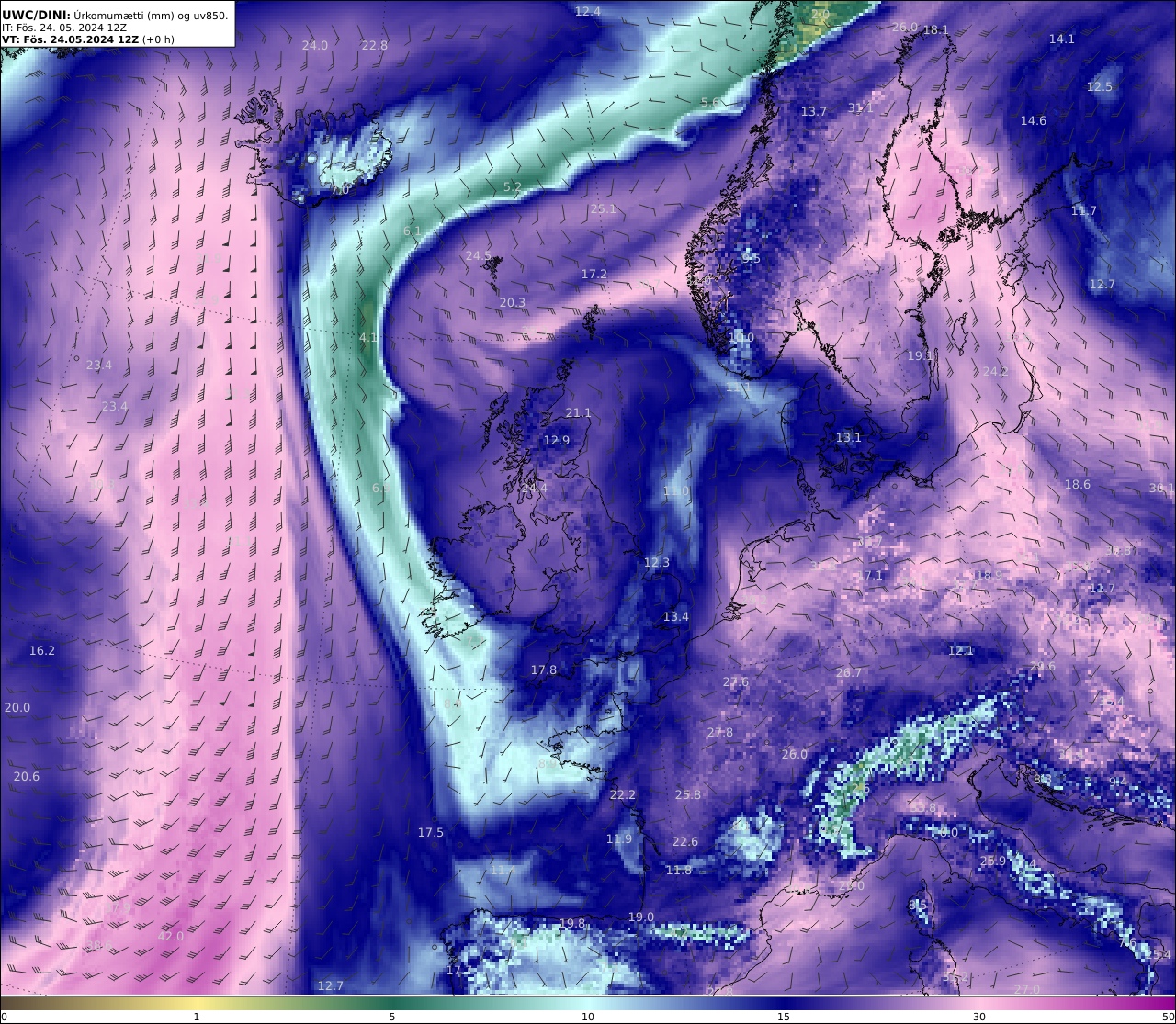The width and height of the screenshot is (1176, 1024).
Task: Select the 24.2 value label
Action: coord(996,371)
